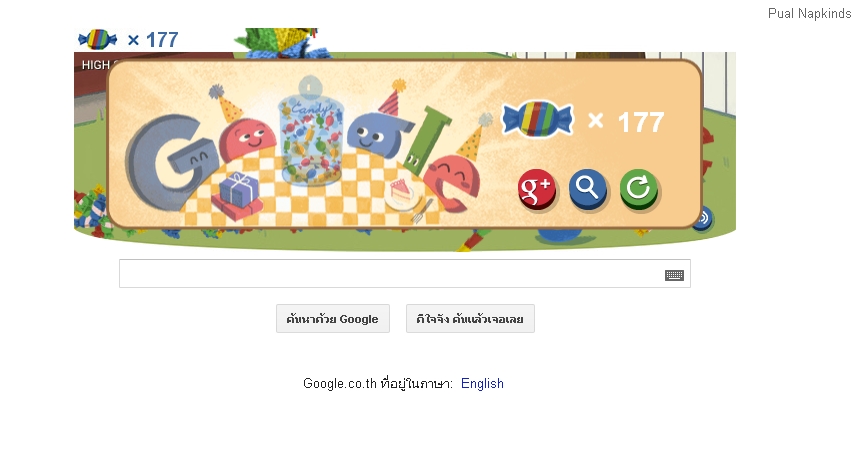860x449 pixels.
Task: Click the candy jar in the doodle
Action: (x=310, y=132)
